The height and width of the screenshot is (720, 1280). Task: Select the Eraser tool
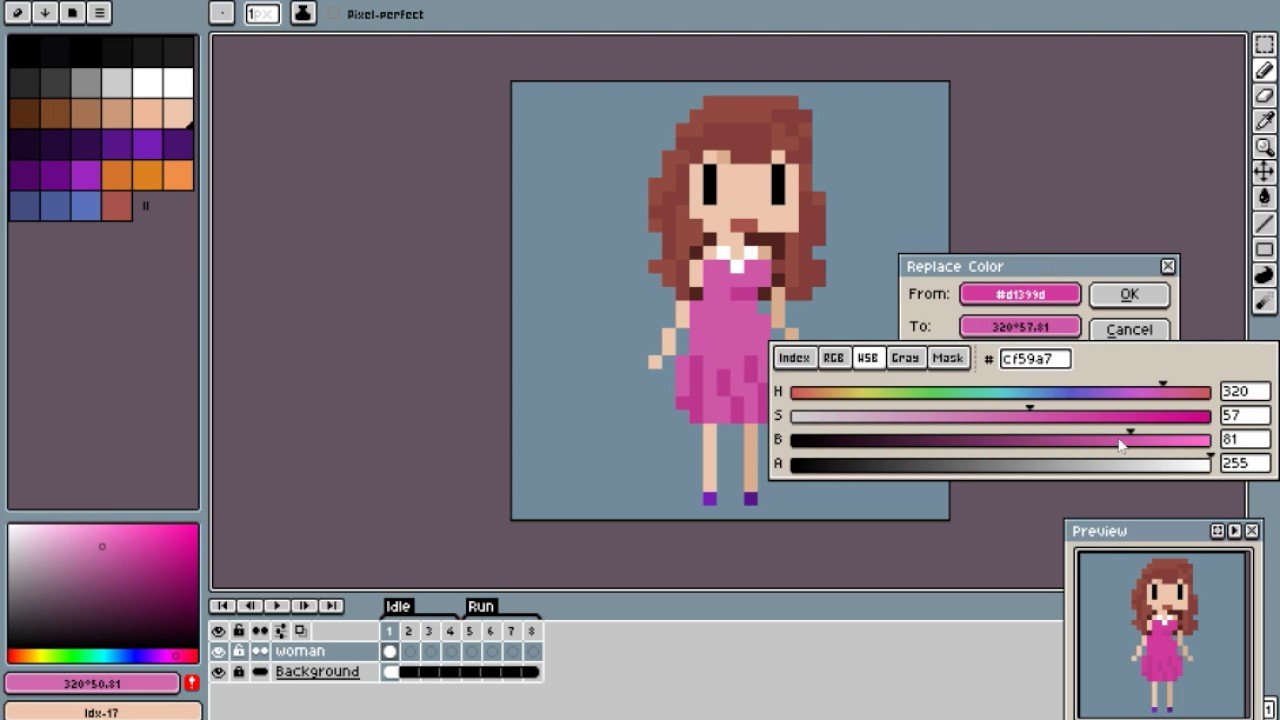(x=1264, y=97)
